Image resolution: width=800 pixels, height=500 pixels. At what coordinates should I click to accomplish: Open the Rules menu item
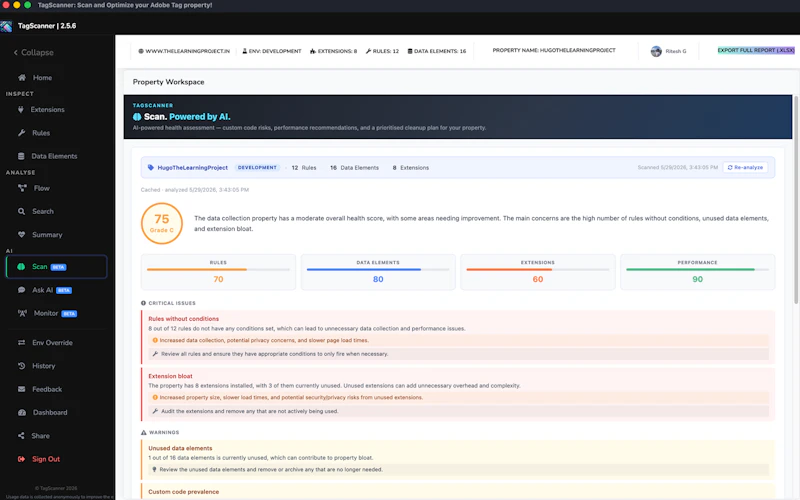[x=41, y=133]
